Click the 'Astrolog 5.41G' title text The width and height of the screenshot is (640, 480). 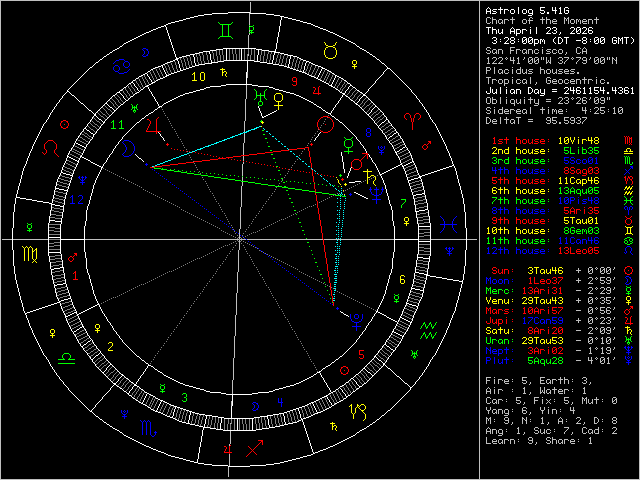(x=527, y=11)
